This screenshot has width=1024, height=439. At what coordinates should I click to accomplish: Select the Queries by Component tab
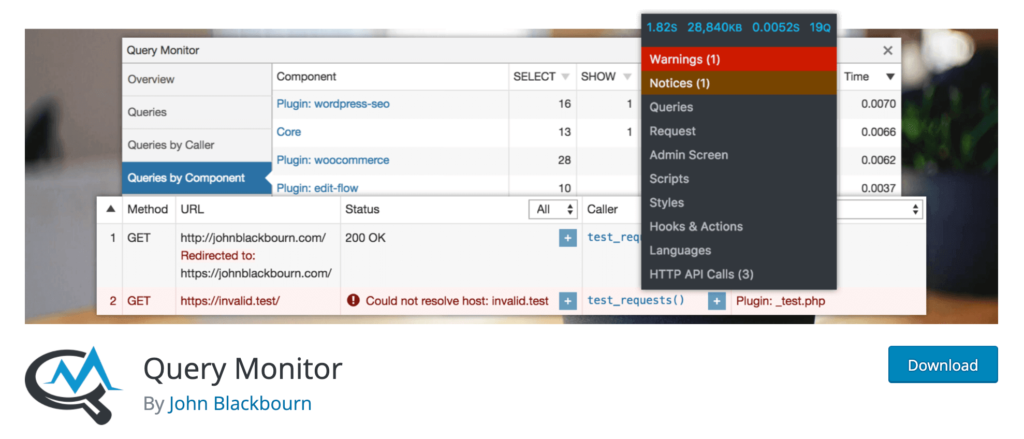pyautogui.click(x=197, y=178)
